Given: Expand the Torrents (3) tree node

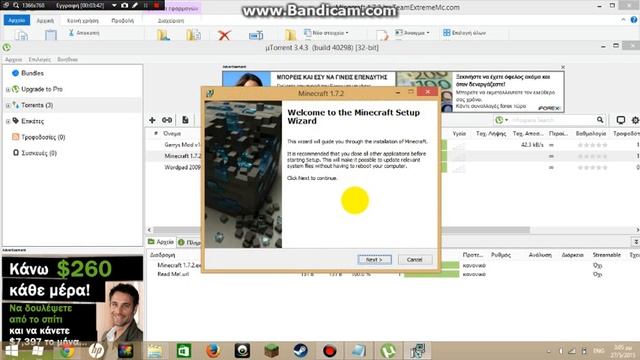Looking at the screenshot, I should click(x=8, y=105).
